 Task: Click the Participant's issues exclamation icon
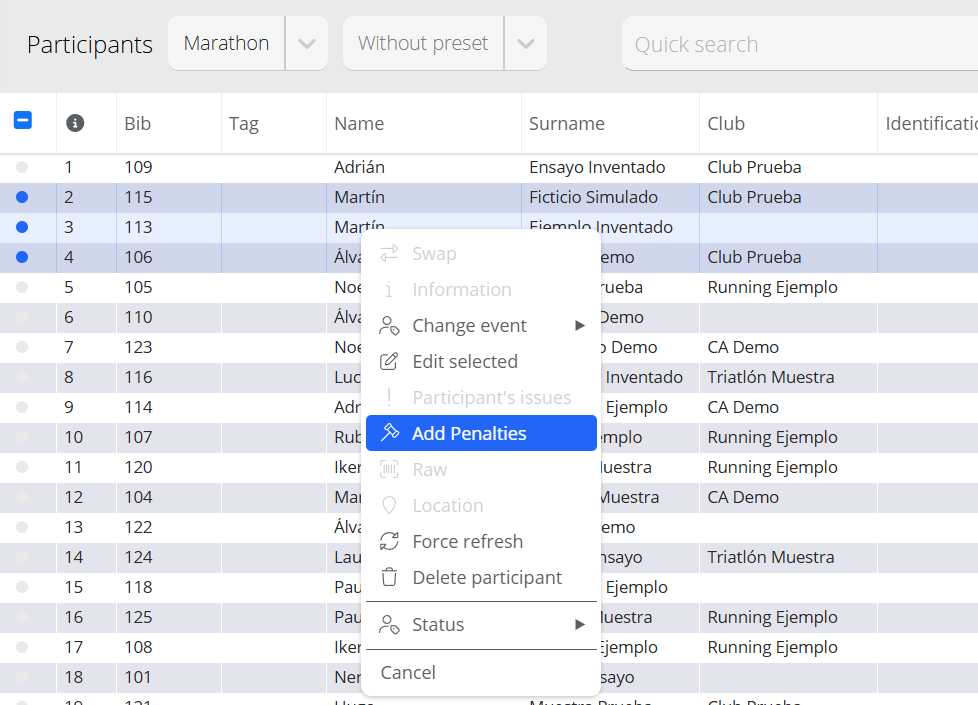pyautogui.click(x=389, y=397)
